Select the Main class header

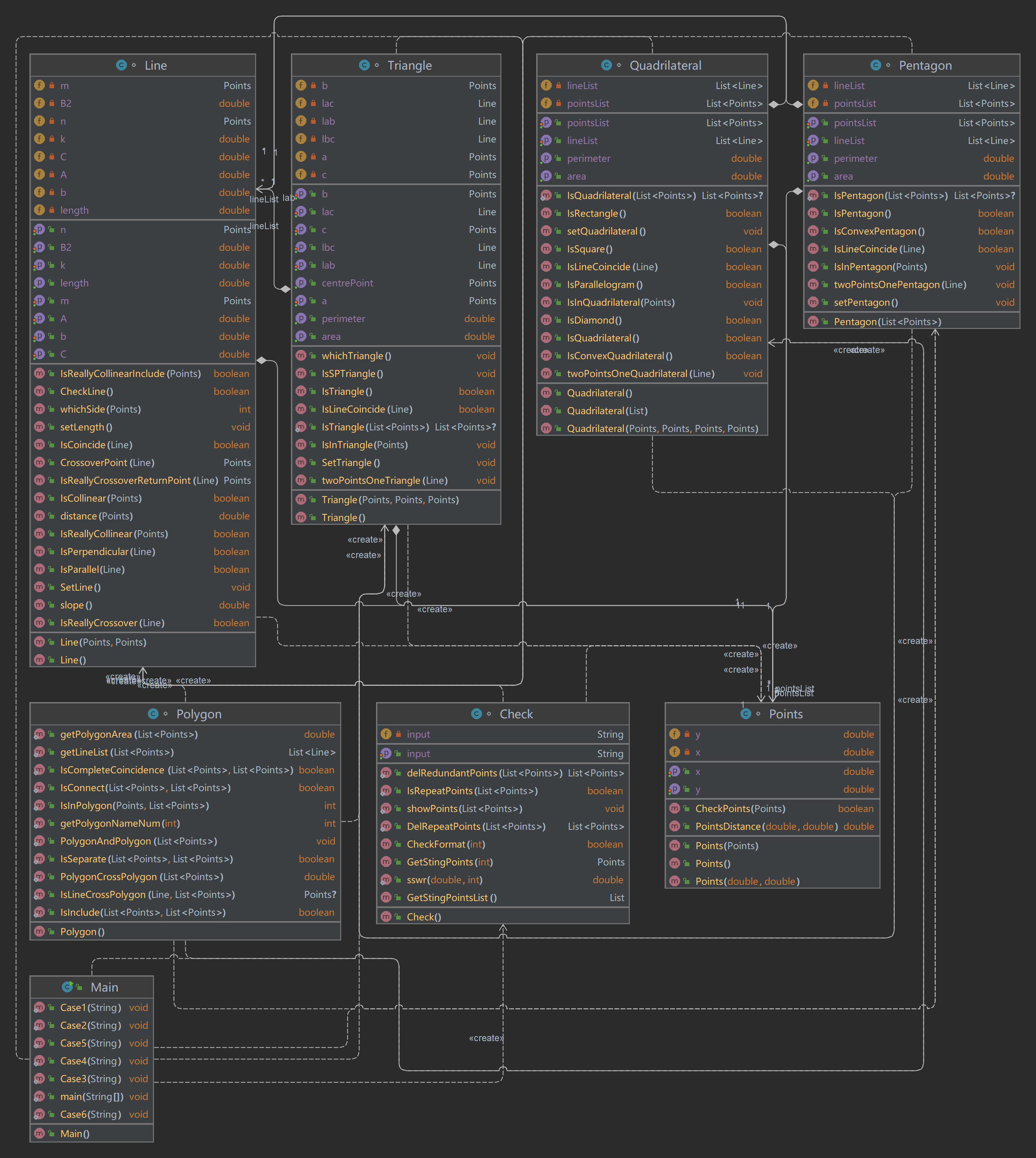pos(92,987)
